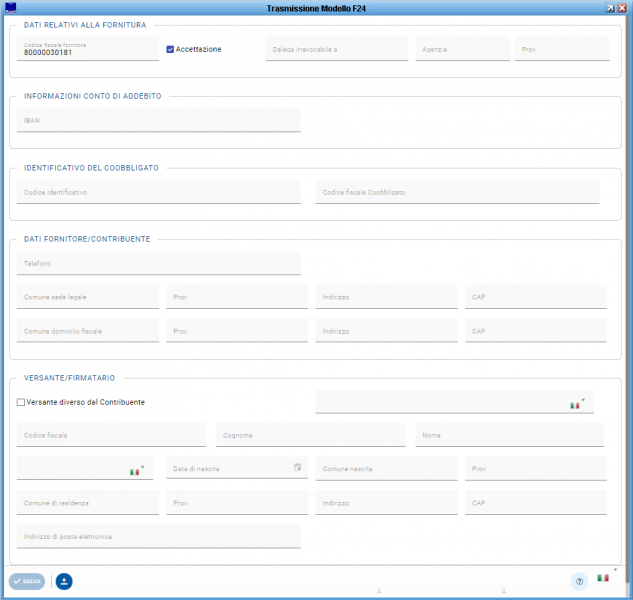Uncheck the Accettazione checkbox
This screenshot has width=633, height=600.
(170, 49)
